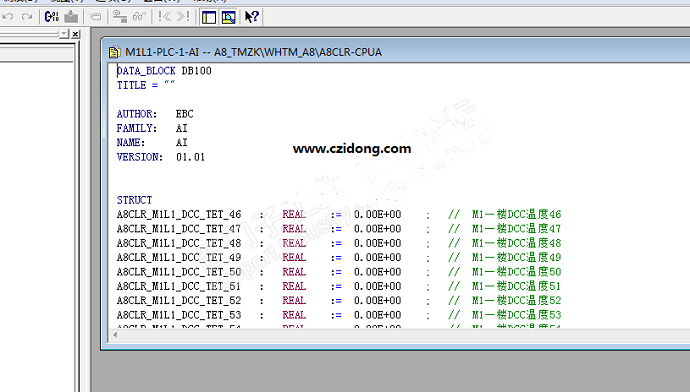This screenshot has width=690, height=392.
Task: Click the Redo arrow in toolbar
Action: [x=27, y=17]
